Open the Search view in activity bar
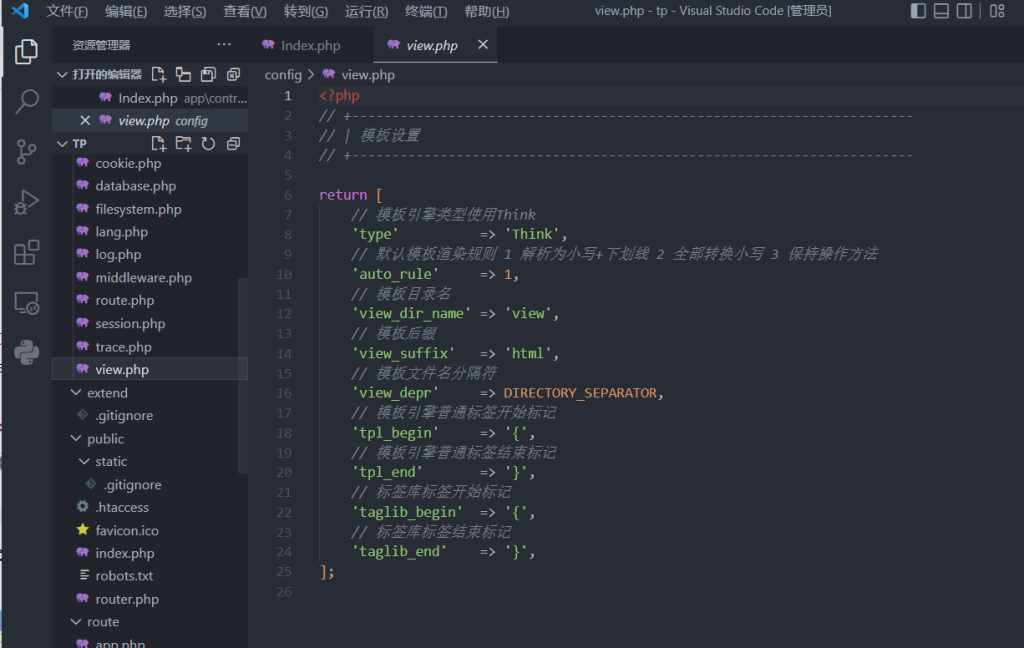The image size is (1024, 648). (27, 101)
